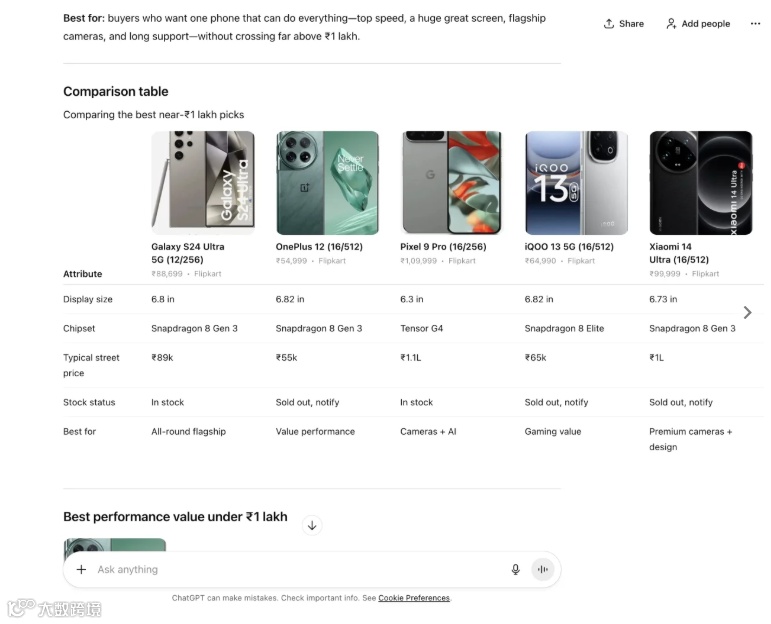This screenshot has height=624, width=771.
Task: Click the scroll-to-bottom down arrow
Action: [x=312, y=525]
